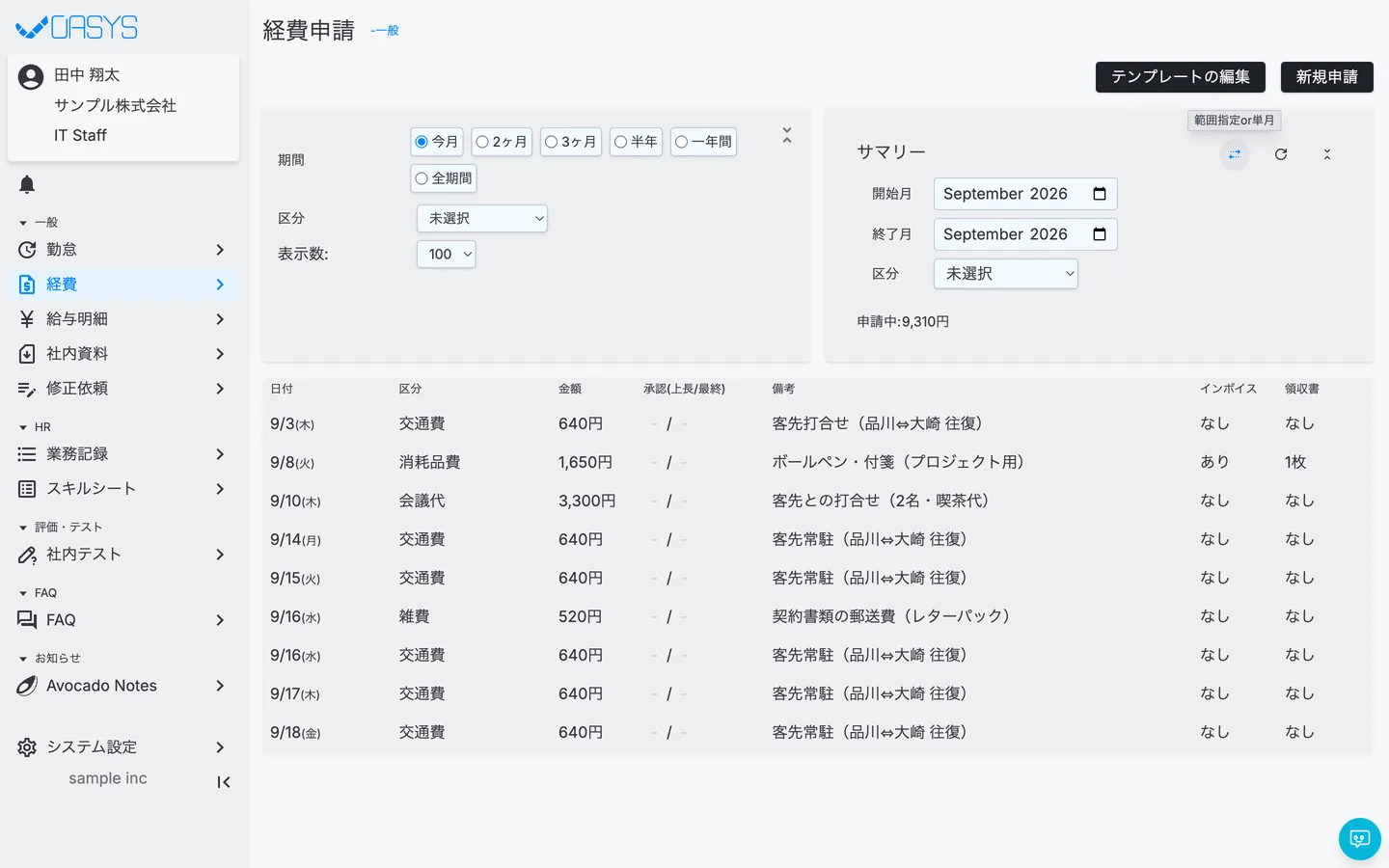Collapse the sidebar with the arrow icon
Screen dimensions: 1389x868
point(223,782)
